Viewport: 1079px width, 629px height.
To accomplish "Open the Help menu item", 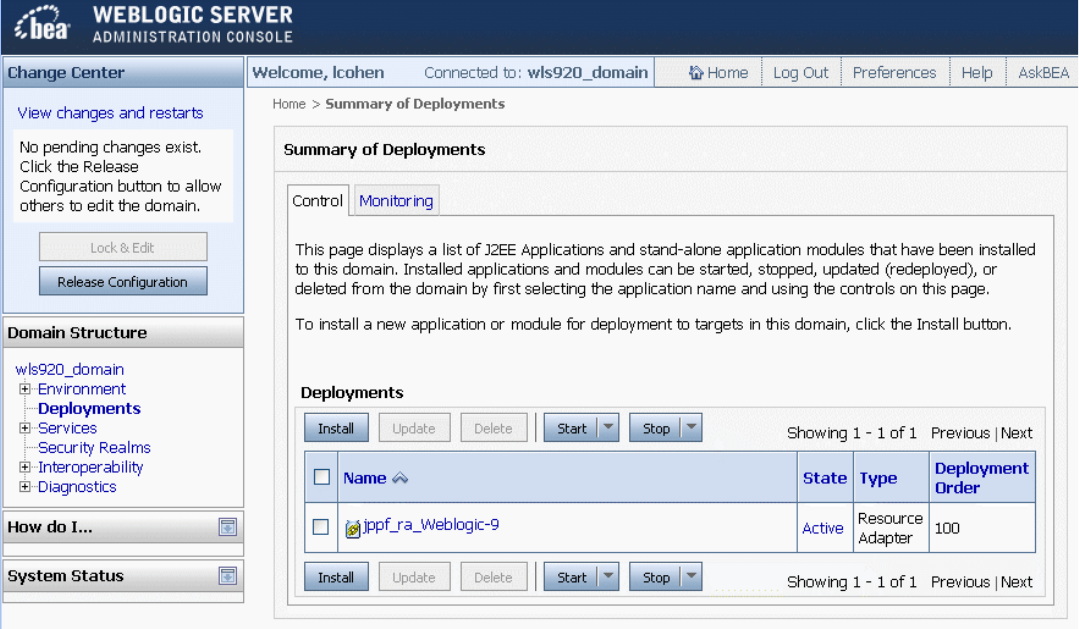I will 977,73.
